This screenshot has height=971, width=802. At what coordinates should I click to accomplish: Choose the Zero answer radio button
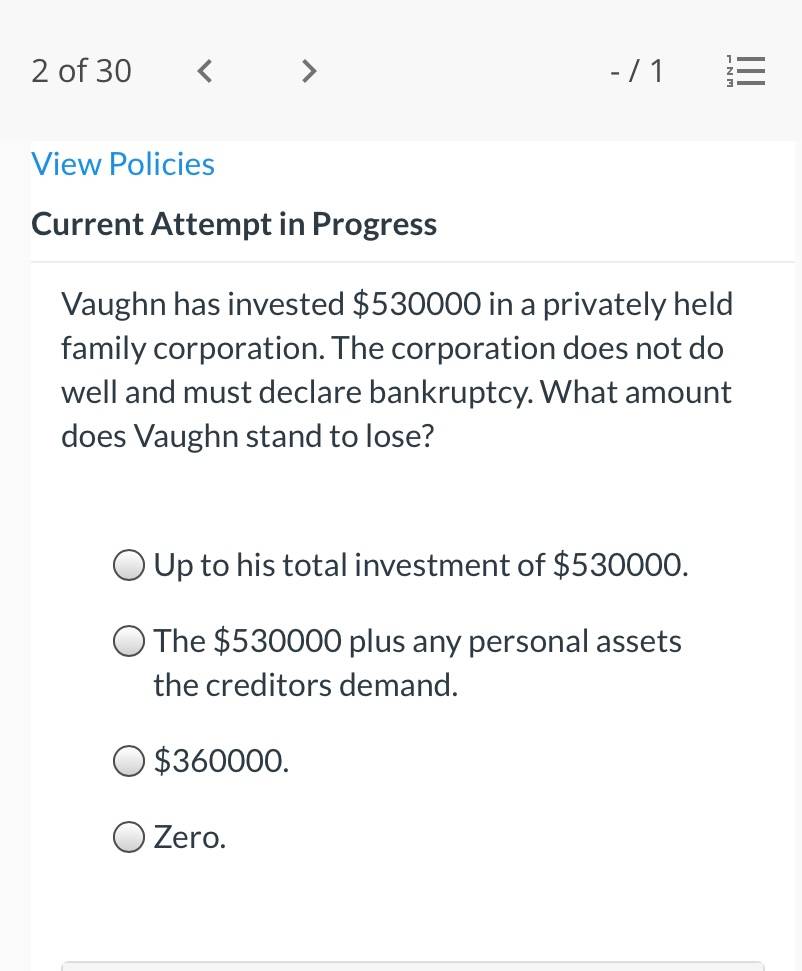click(129, 837)
